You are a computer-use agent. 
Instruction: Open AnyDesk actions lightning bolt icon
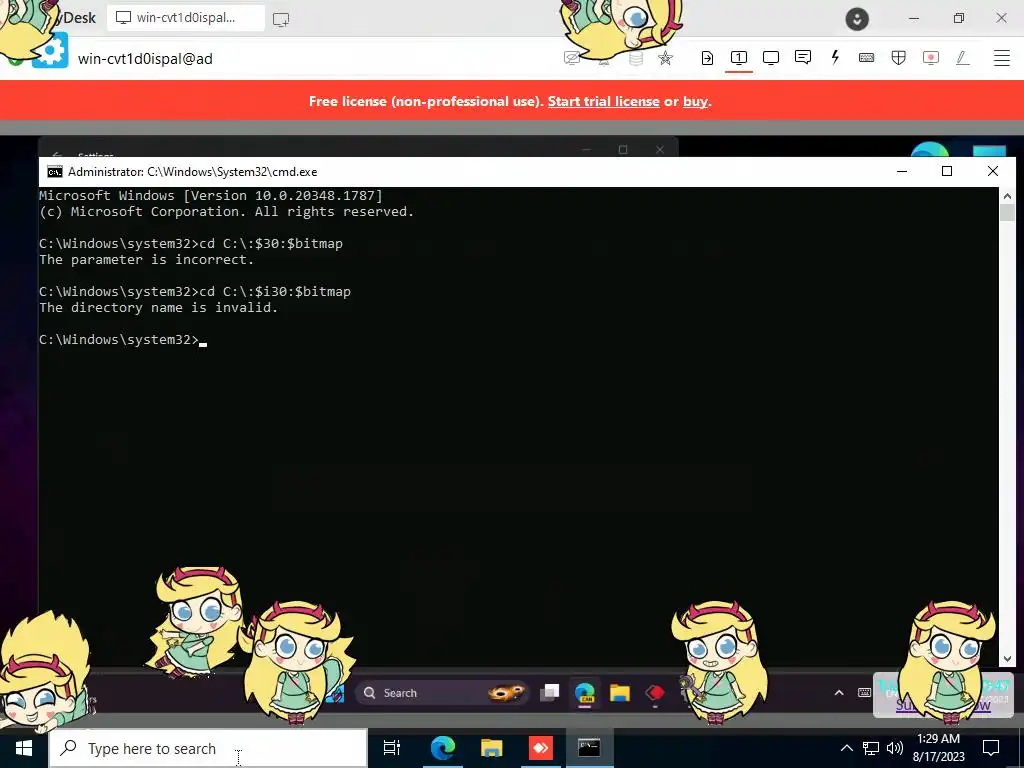tap(835, 57)
